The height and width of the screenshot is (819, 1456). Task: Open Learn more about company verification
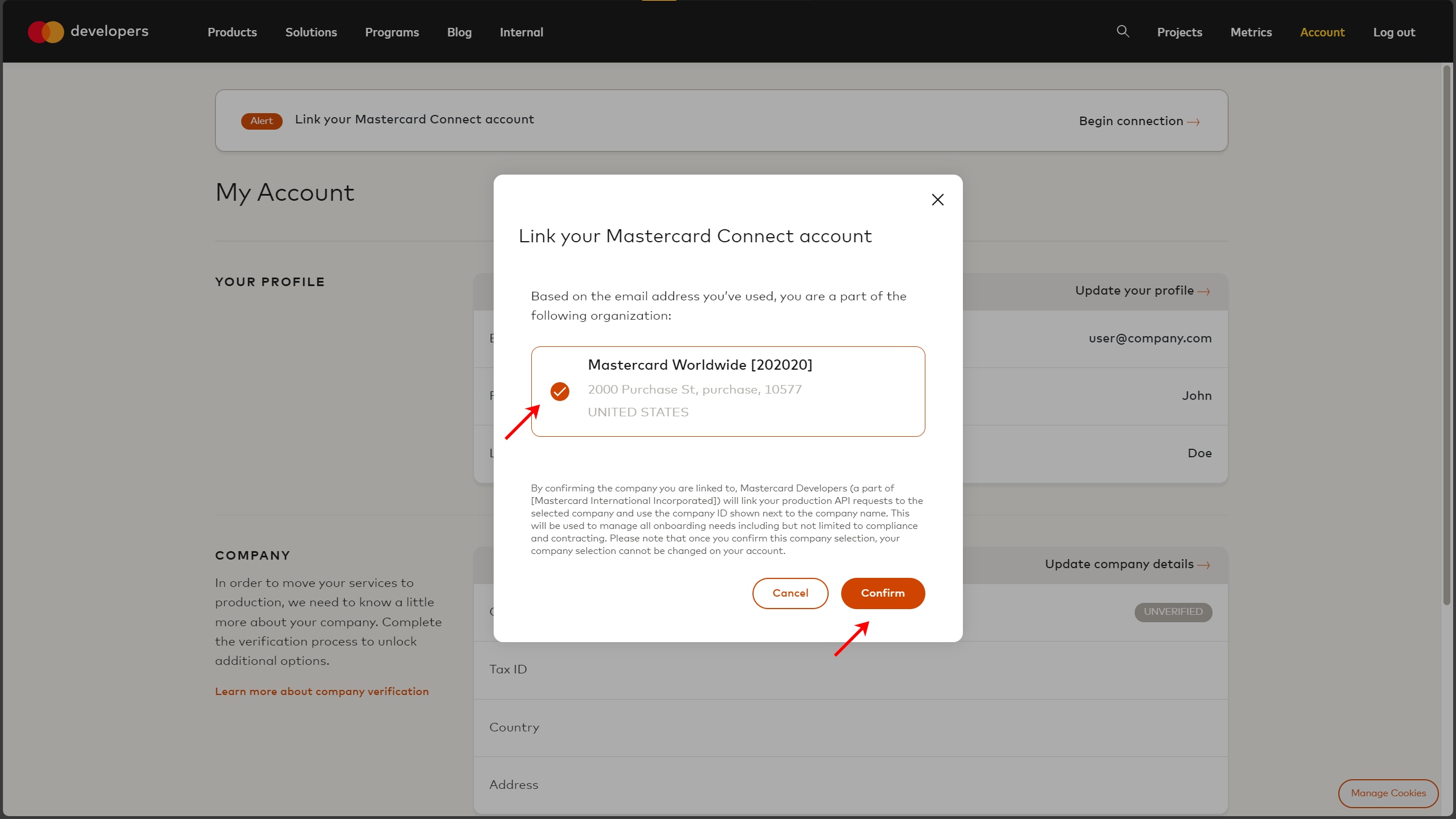pyautogui.click(x=321, y=691)
